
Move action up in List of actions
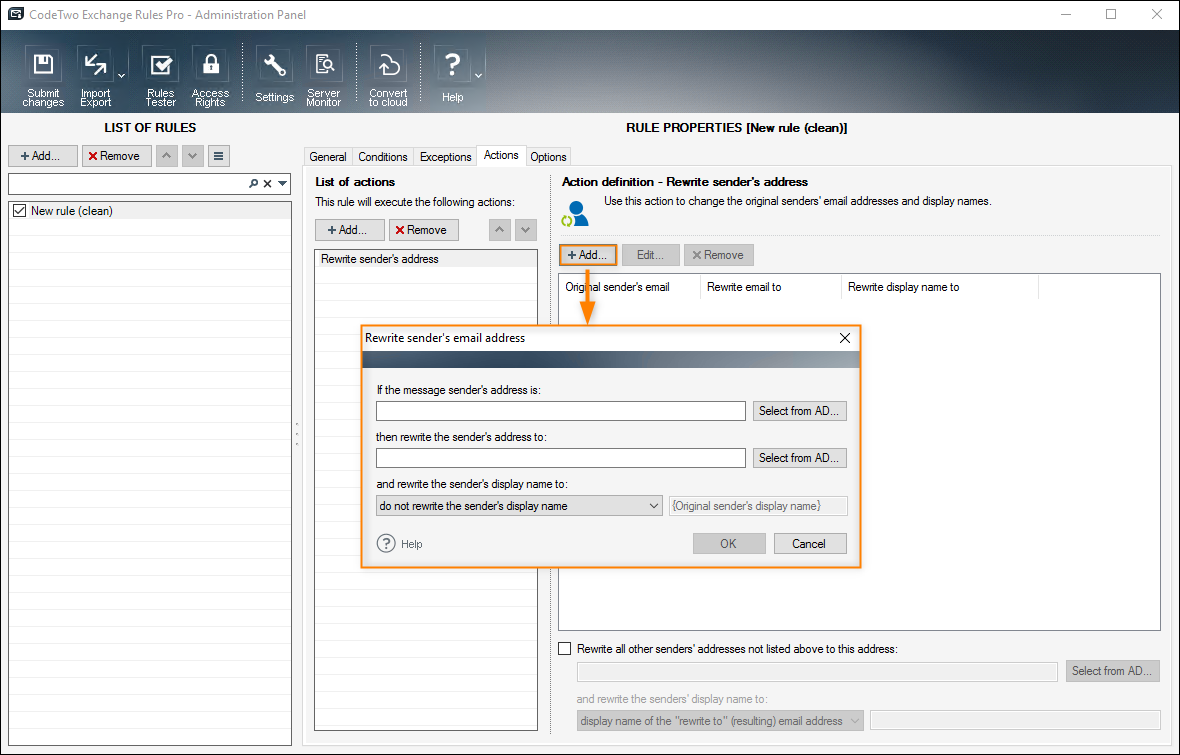click(500, 230)
